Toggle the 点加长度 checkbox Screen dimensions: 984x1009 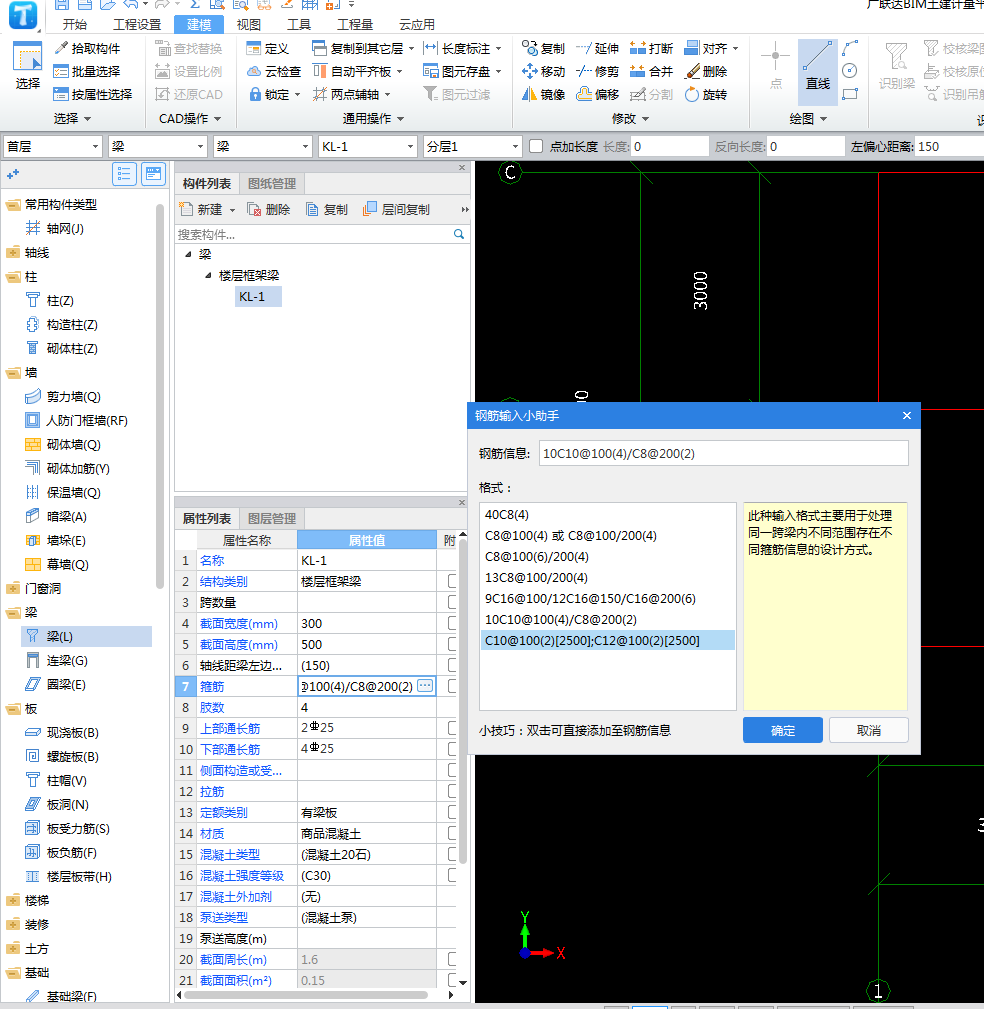click(x=536, y=147)
